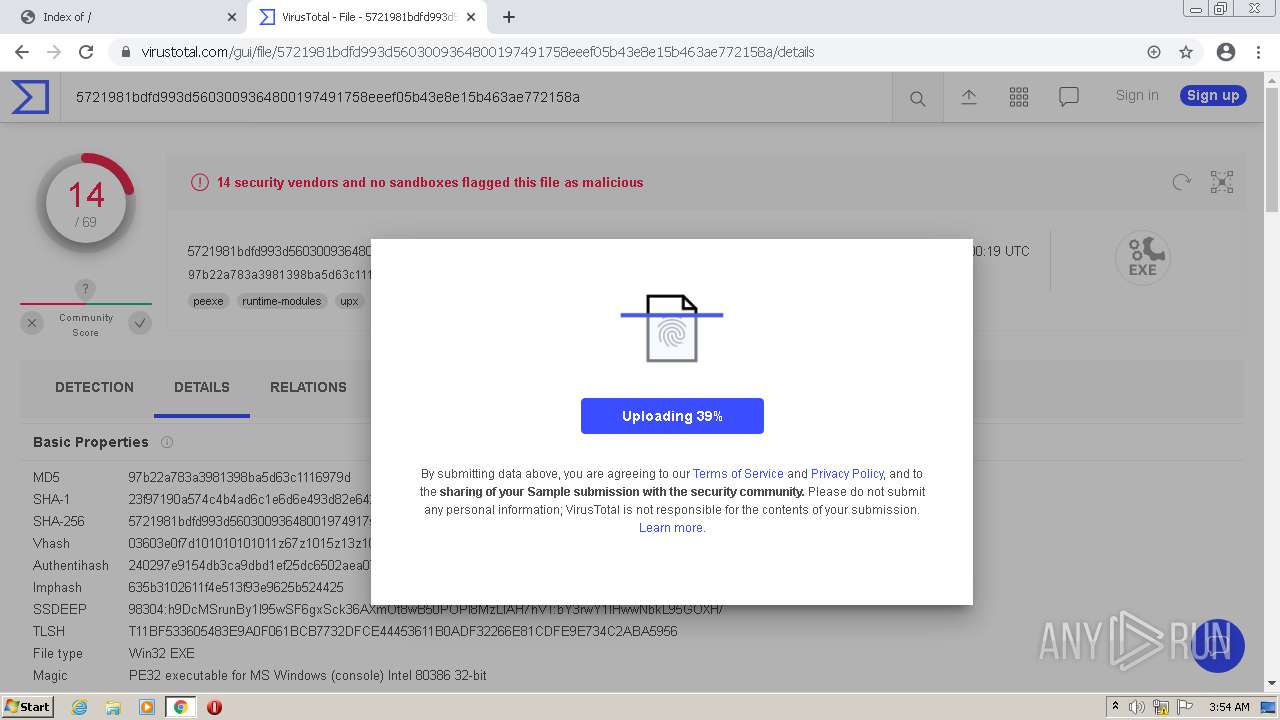
Task: Open the Chrome profile icon
Action: (x=1226, y=52)
